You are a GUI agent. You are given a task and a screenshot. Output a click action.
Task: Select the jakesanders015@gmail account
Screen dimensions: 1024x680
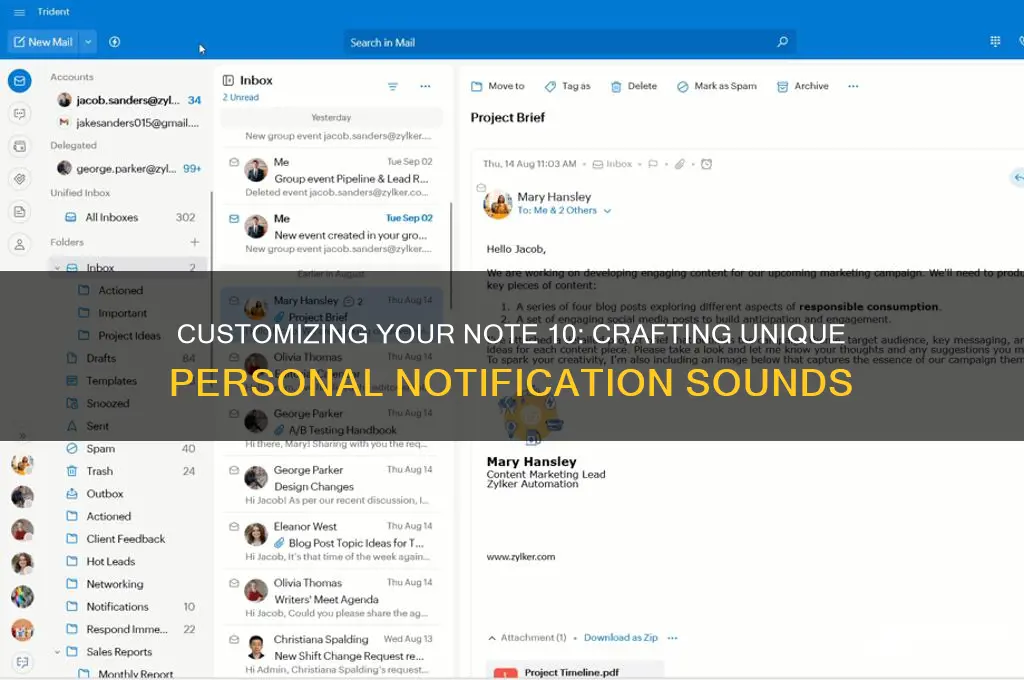point(129,123)
